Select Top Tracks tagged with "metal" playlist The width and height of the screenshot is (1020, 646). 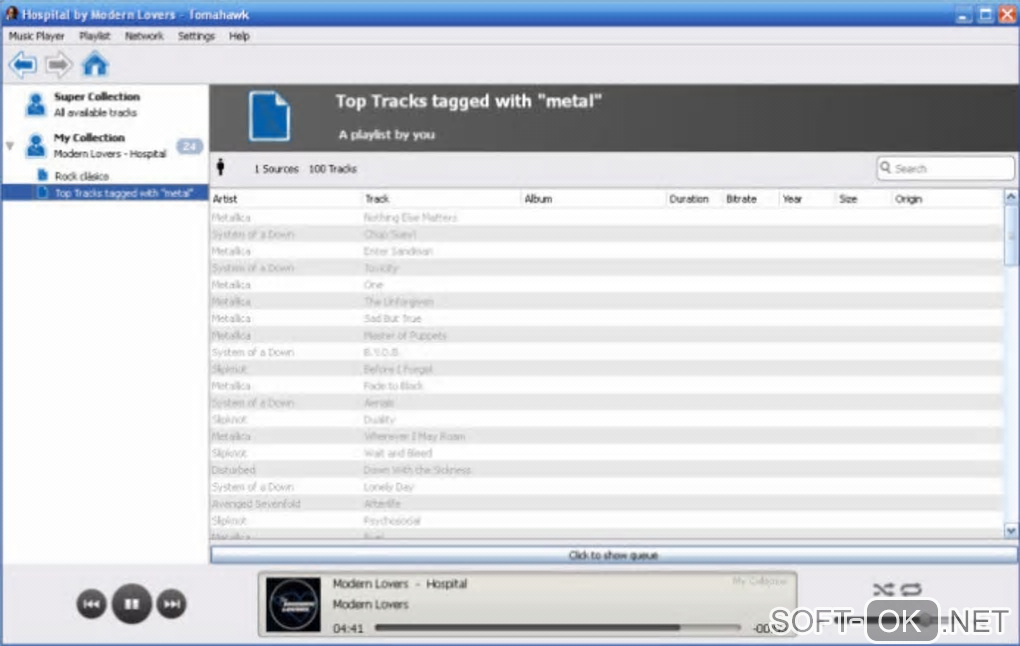pyautogui.click(x=105, y=193)
